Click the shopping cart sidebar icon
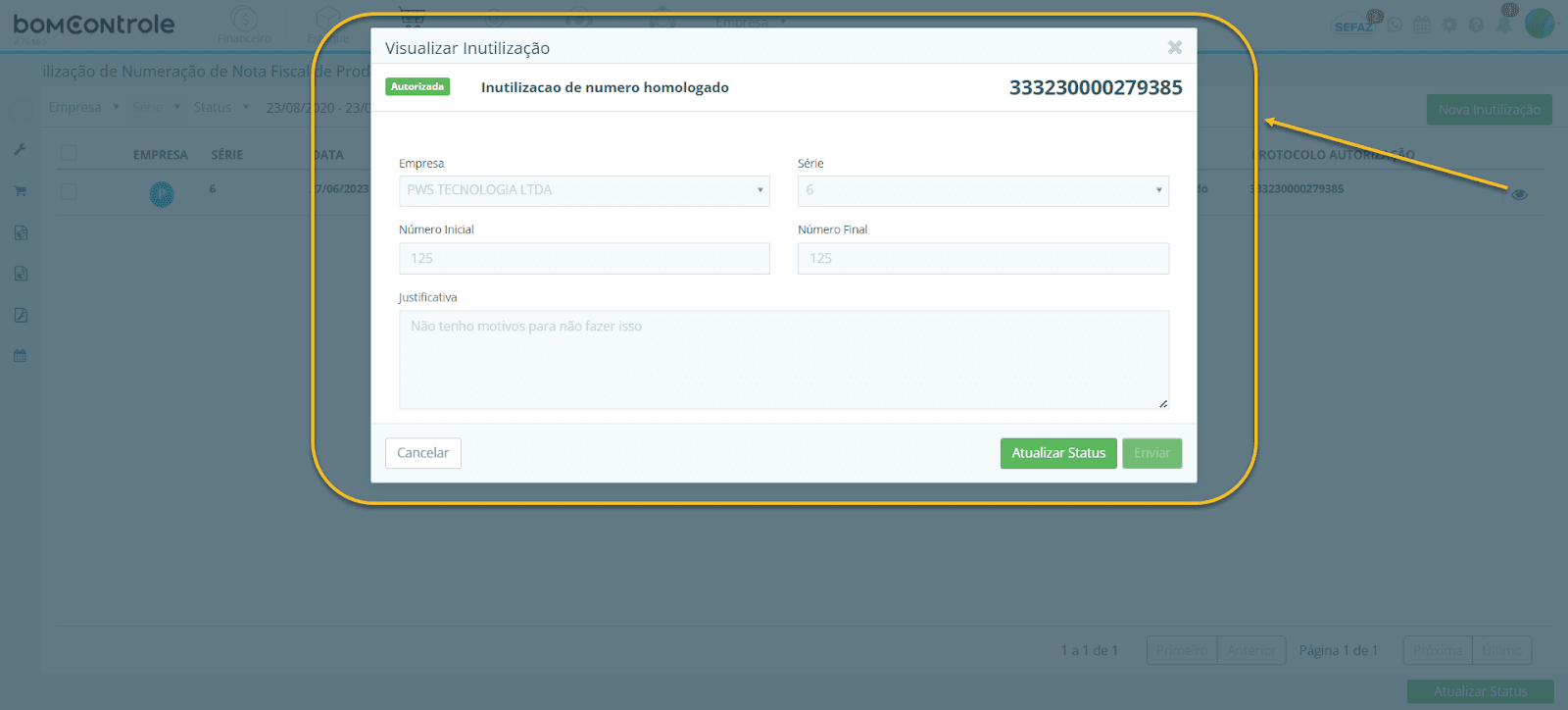The height and width of the screenshot is (710, 1568). pos(20,191)
